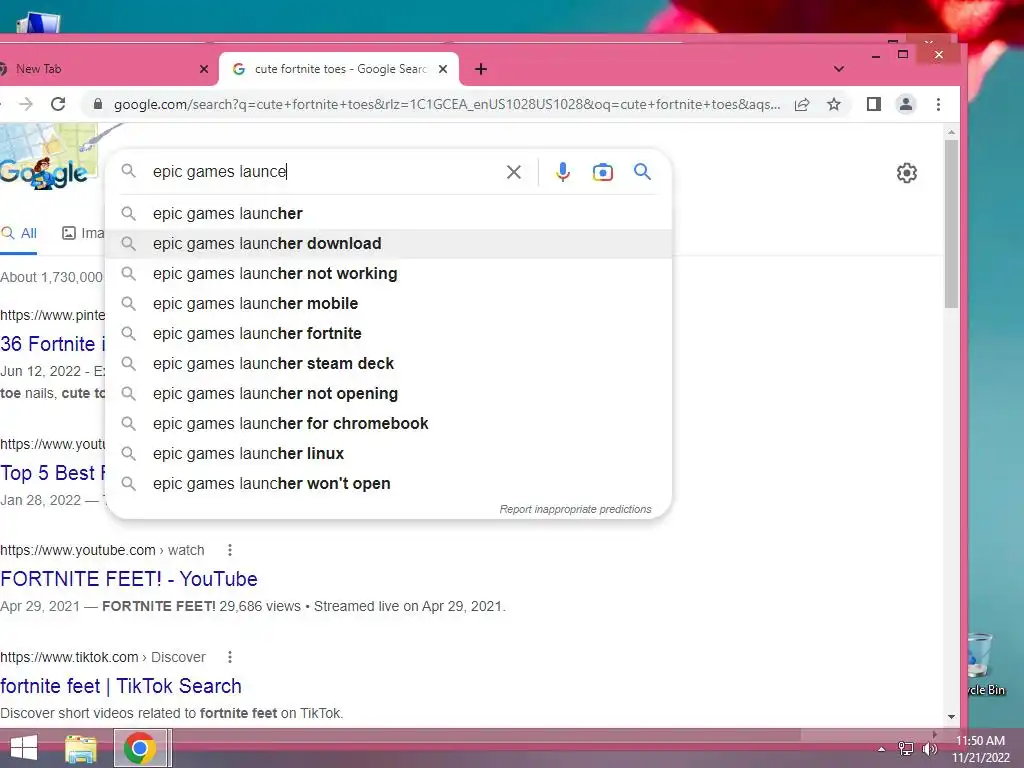Choose suggestion epic games launcher download
Image resolution: width=1024 pixels, height=768 pixels.
pos(389,244)
